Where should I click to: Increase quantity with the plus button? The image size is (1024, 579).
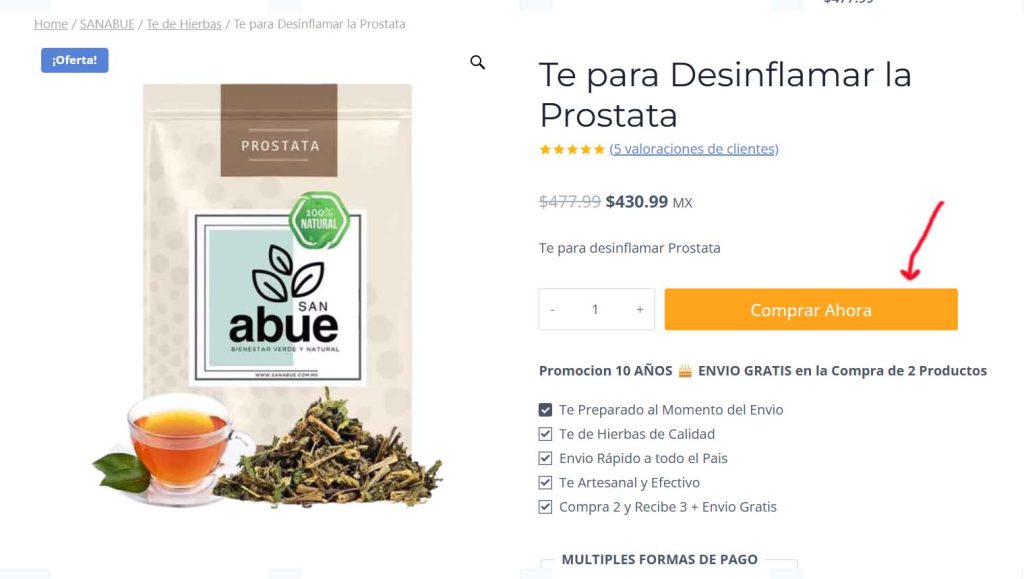(640, 309)
